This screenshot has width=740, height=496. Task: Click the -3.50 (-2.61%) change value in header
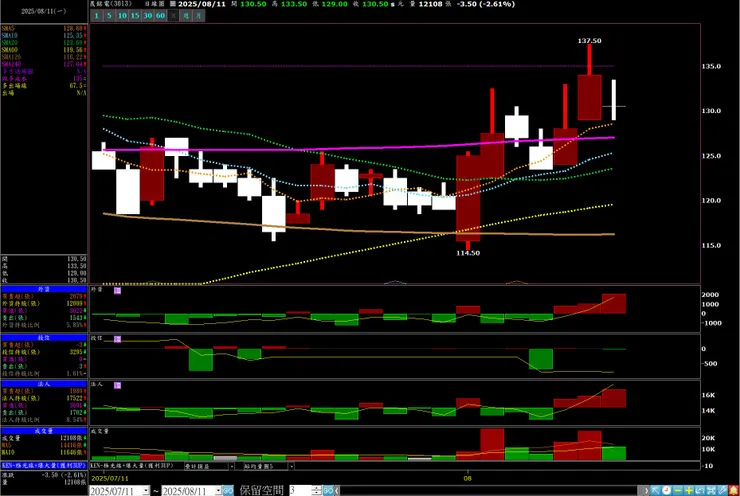point(486,4)
